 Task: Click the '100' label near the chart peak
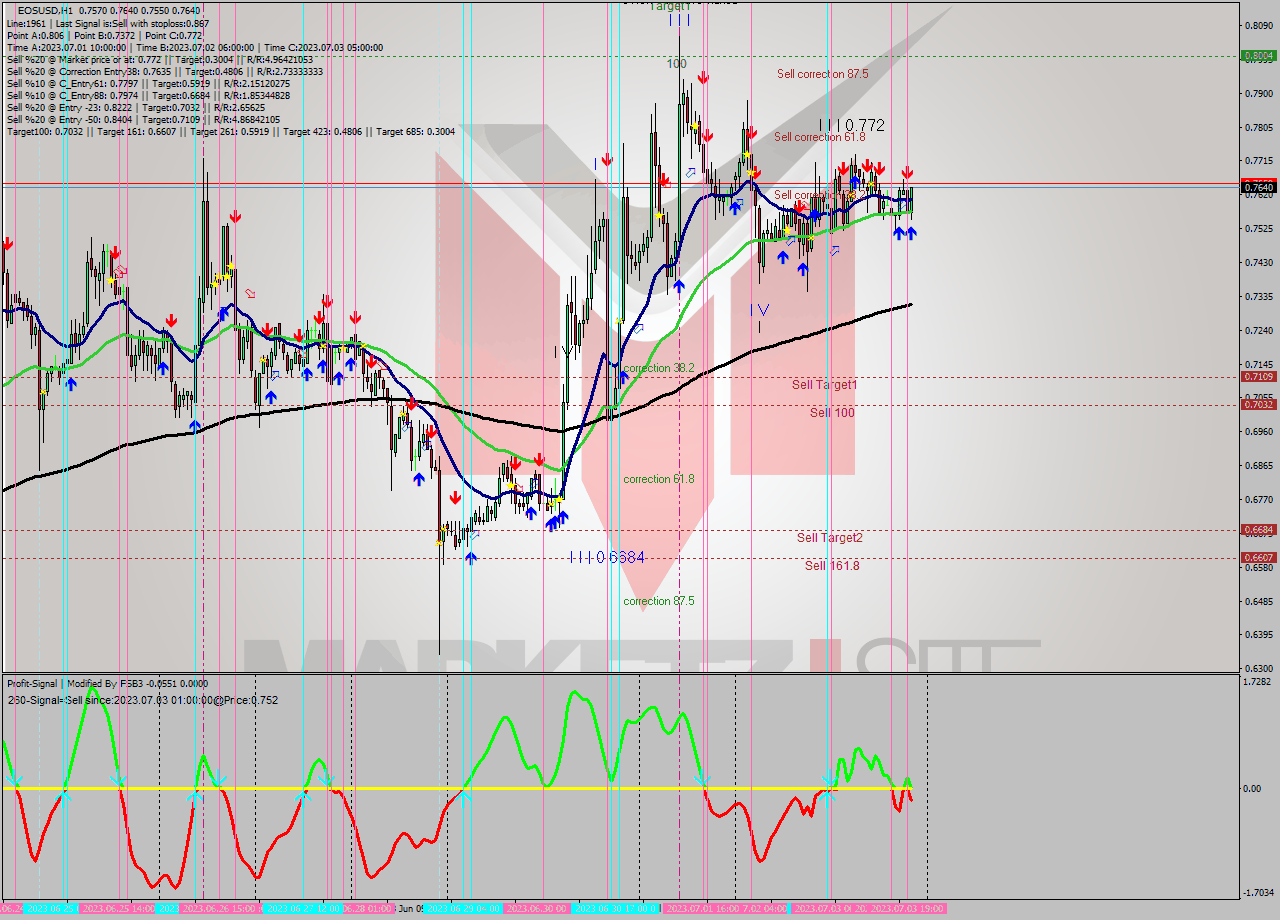click(677, 63)
